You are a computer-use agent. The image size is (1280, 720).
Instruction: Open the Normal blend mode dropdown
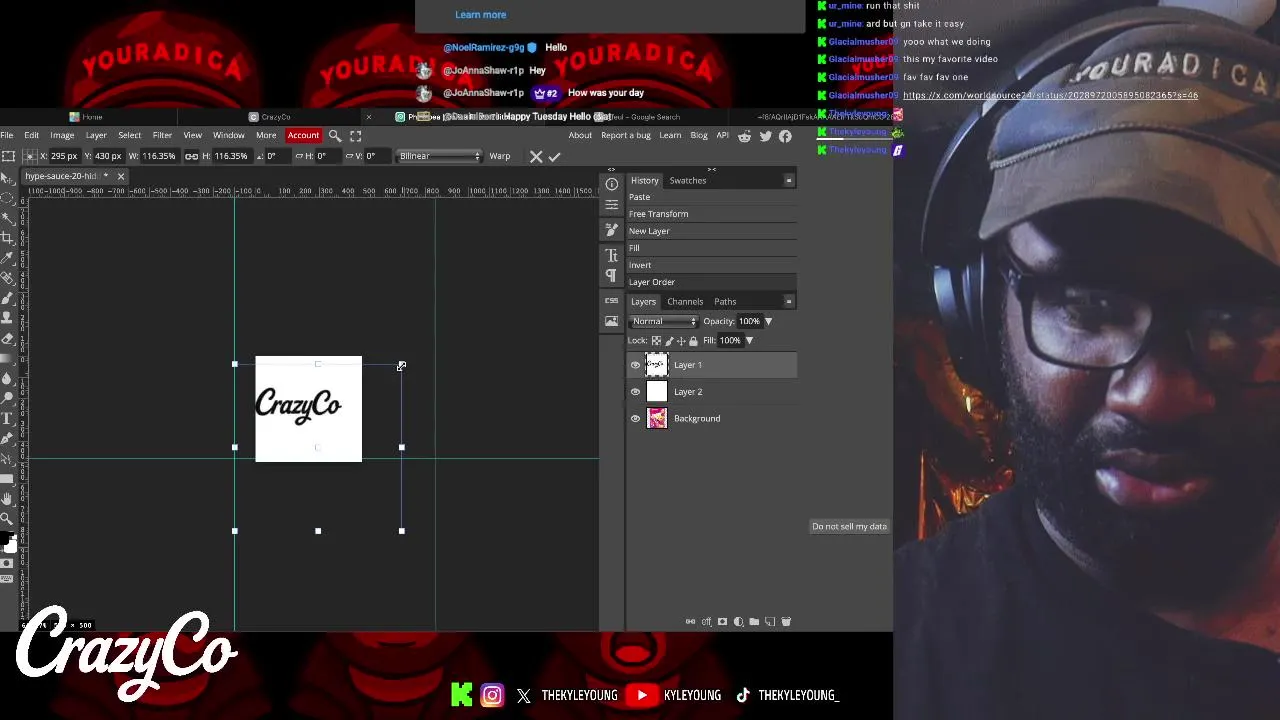pos(664,321)
